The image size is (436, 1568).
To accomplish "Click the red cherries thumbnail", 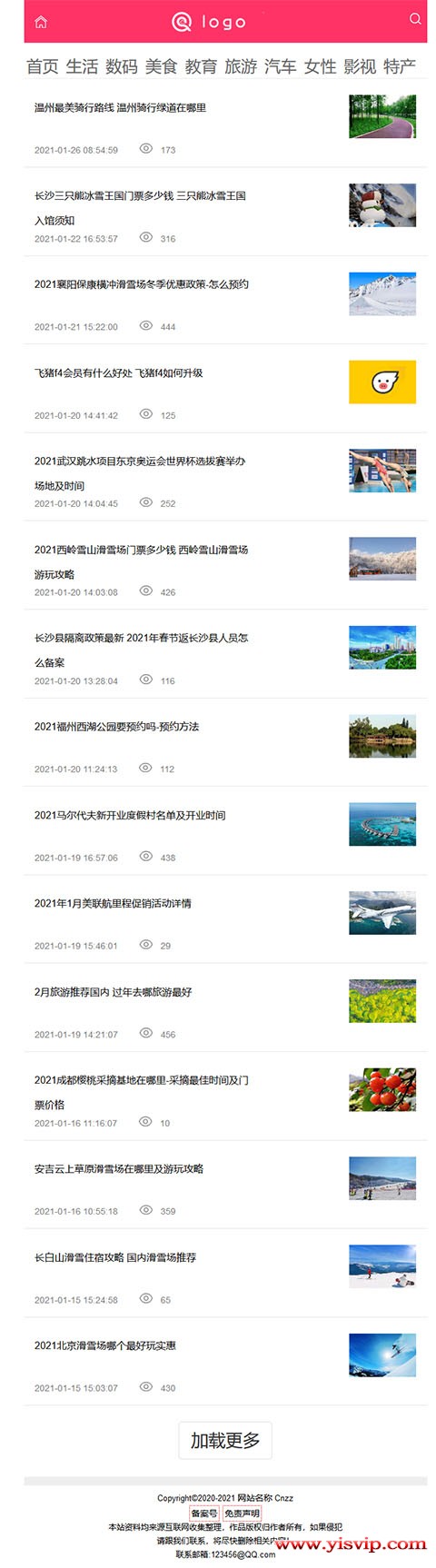I will 382,1089.
